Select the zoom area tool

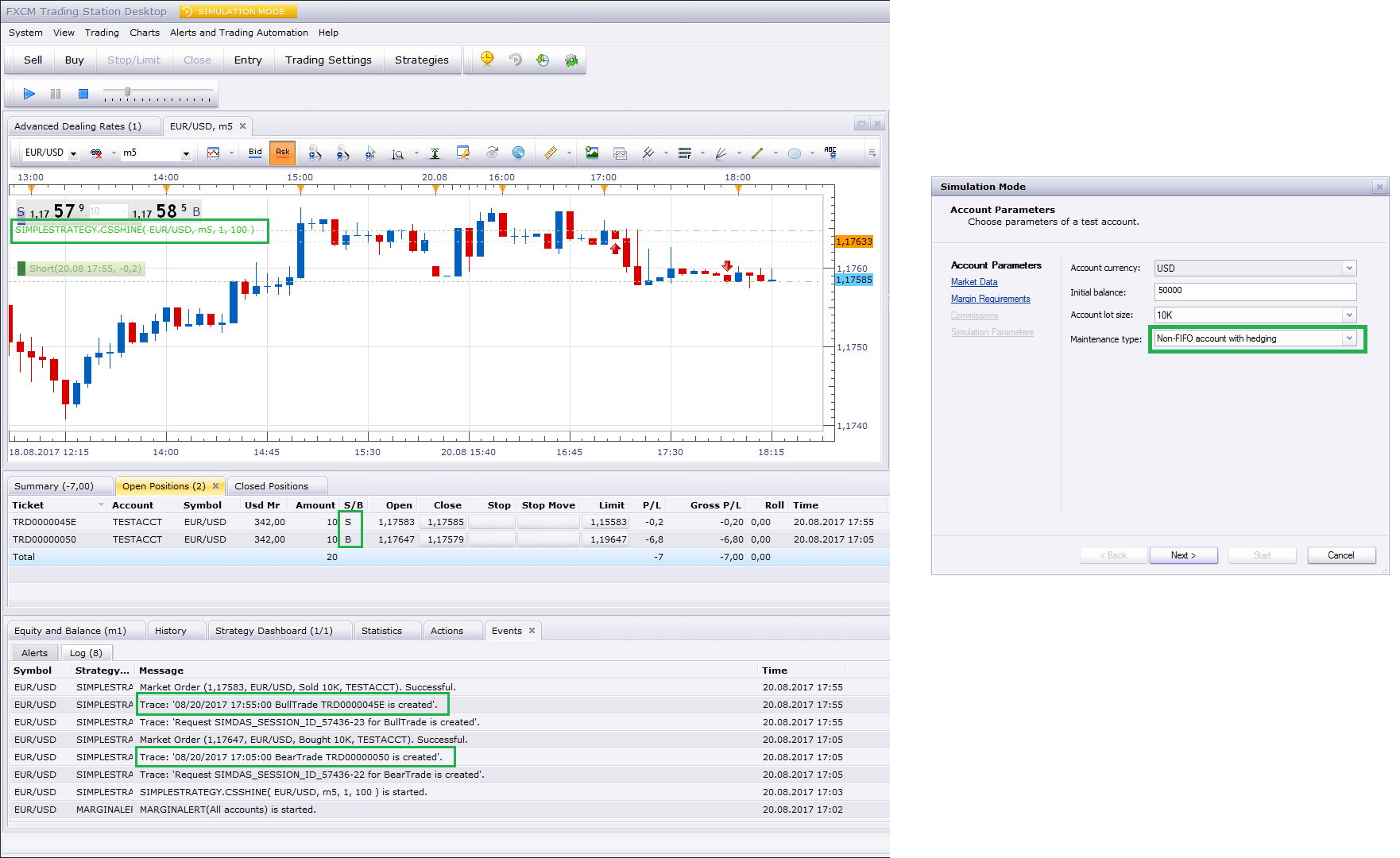[x=397, y=153]
